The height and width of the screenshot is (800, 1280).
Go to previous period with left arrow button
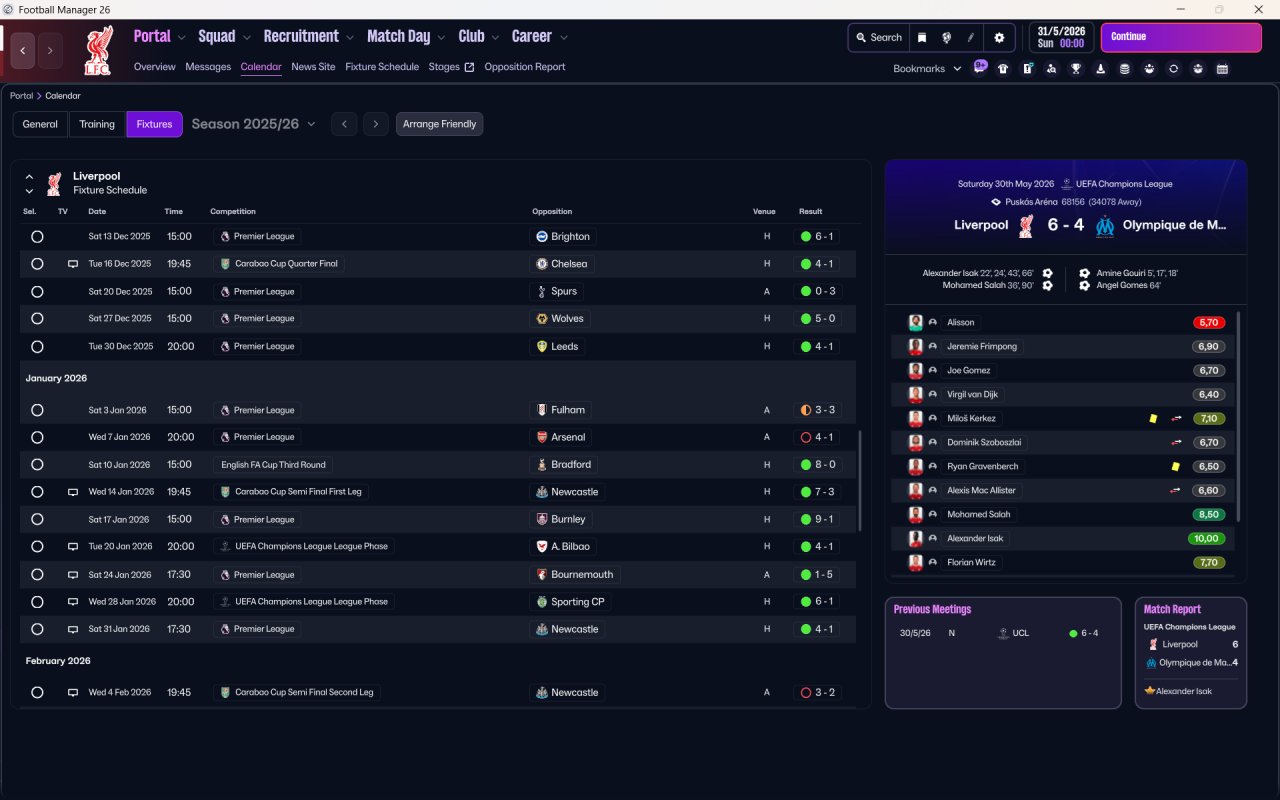(344, 124)
